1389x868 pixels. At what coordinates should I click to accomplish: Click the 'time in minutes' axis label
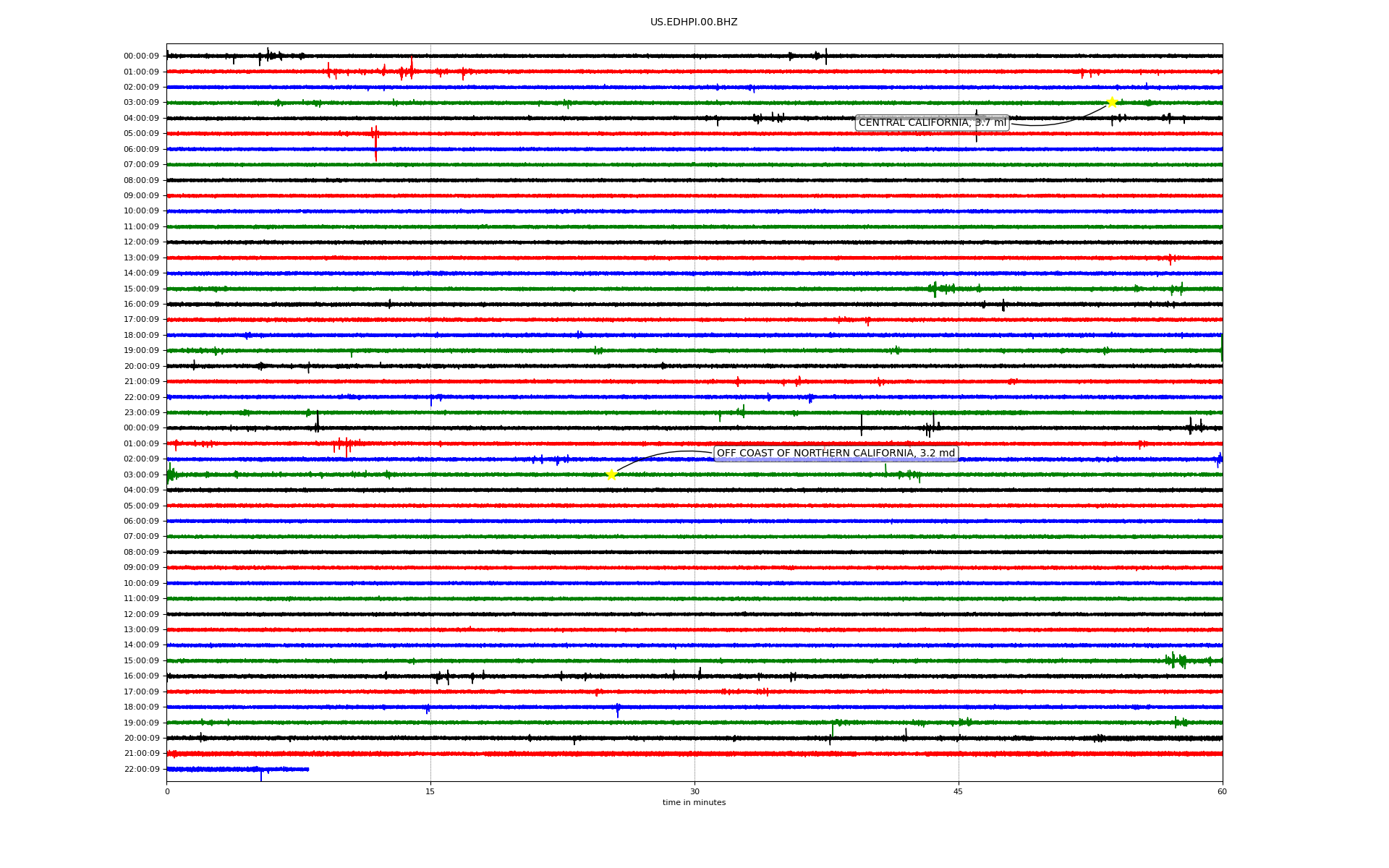point(693,802)
